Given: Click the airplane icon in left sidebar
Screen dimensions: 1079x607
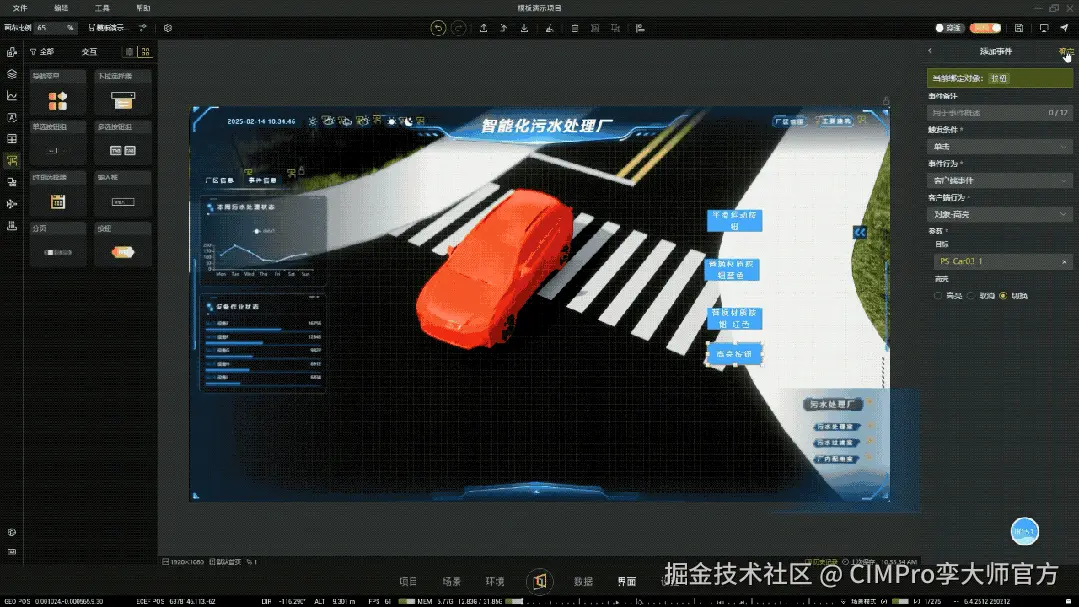Looking at the screenshot, I should (x=12, y=204).
